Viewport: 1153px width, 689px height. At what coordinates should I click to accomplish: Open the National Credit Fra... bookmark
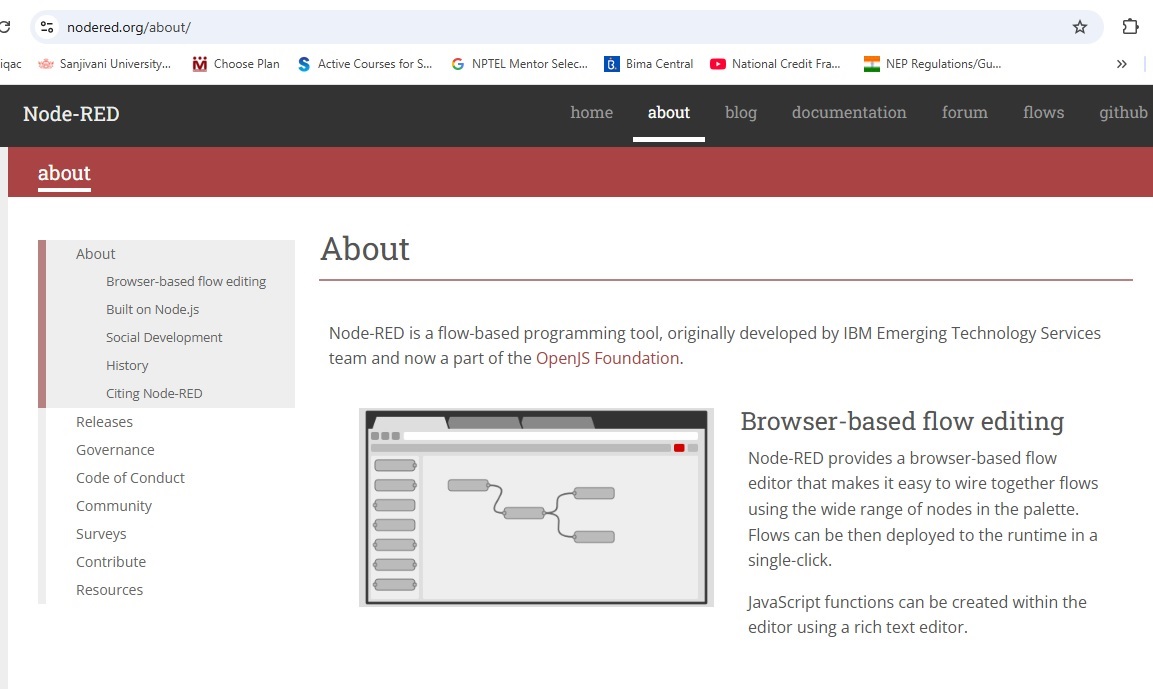point(775,64)
